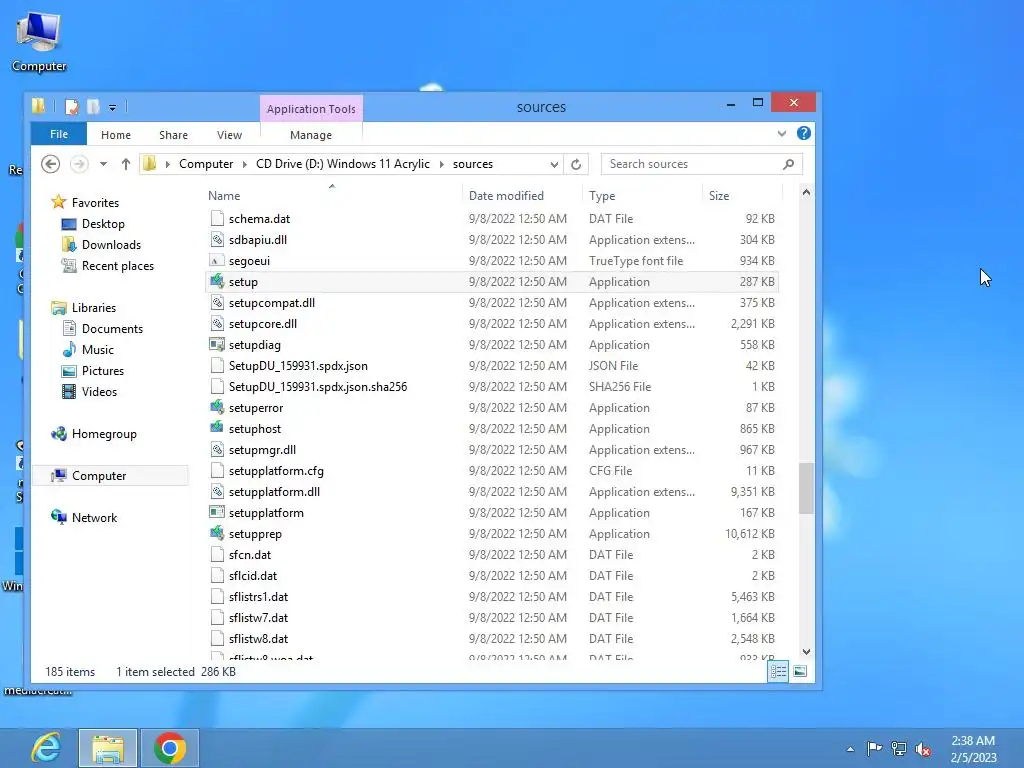Click the Properties quick access toolbar icon

[x=72, y=106]
